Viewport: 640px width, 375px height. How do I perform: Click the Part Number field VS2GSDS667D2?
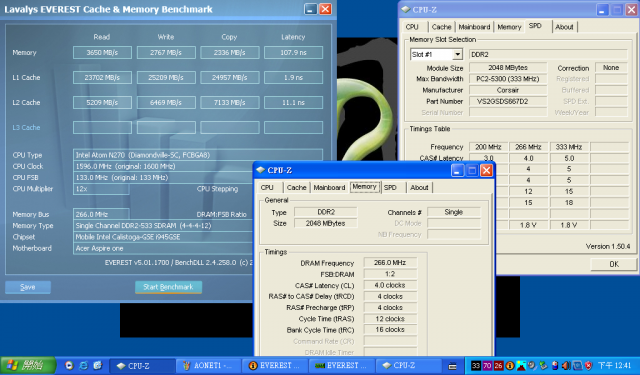click(x=508, y=101)
